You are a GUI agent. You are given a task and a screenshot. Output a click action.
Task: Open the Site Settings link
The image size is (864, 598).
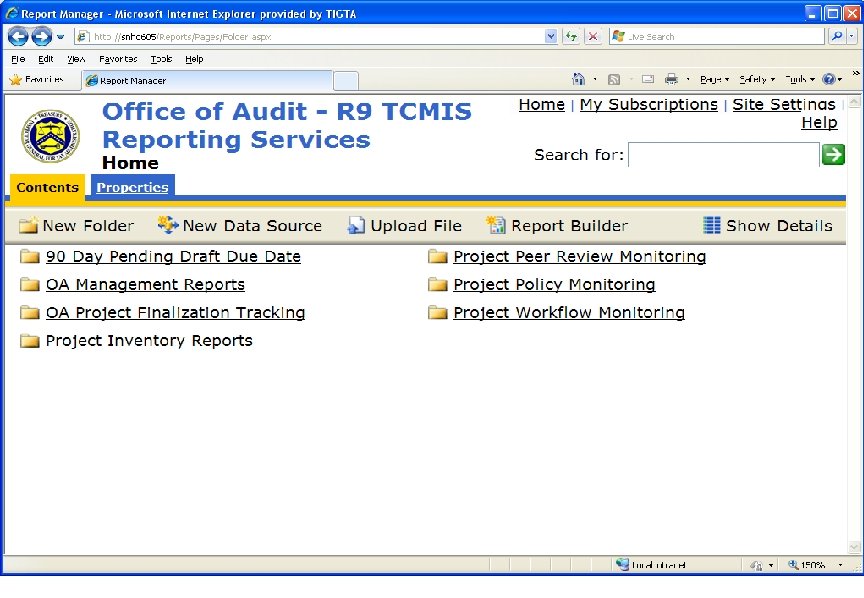pyautogui.click(x=784, y=105)
